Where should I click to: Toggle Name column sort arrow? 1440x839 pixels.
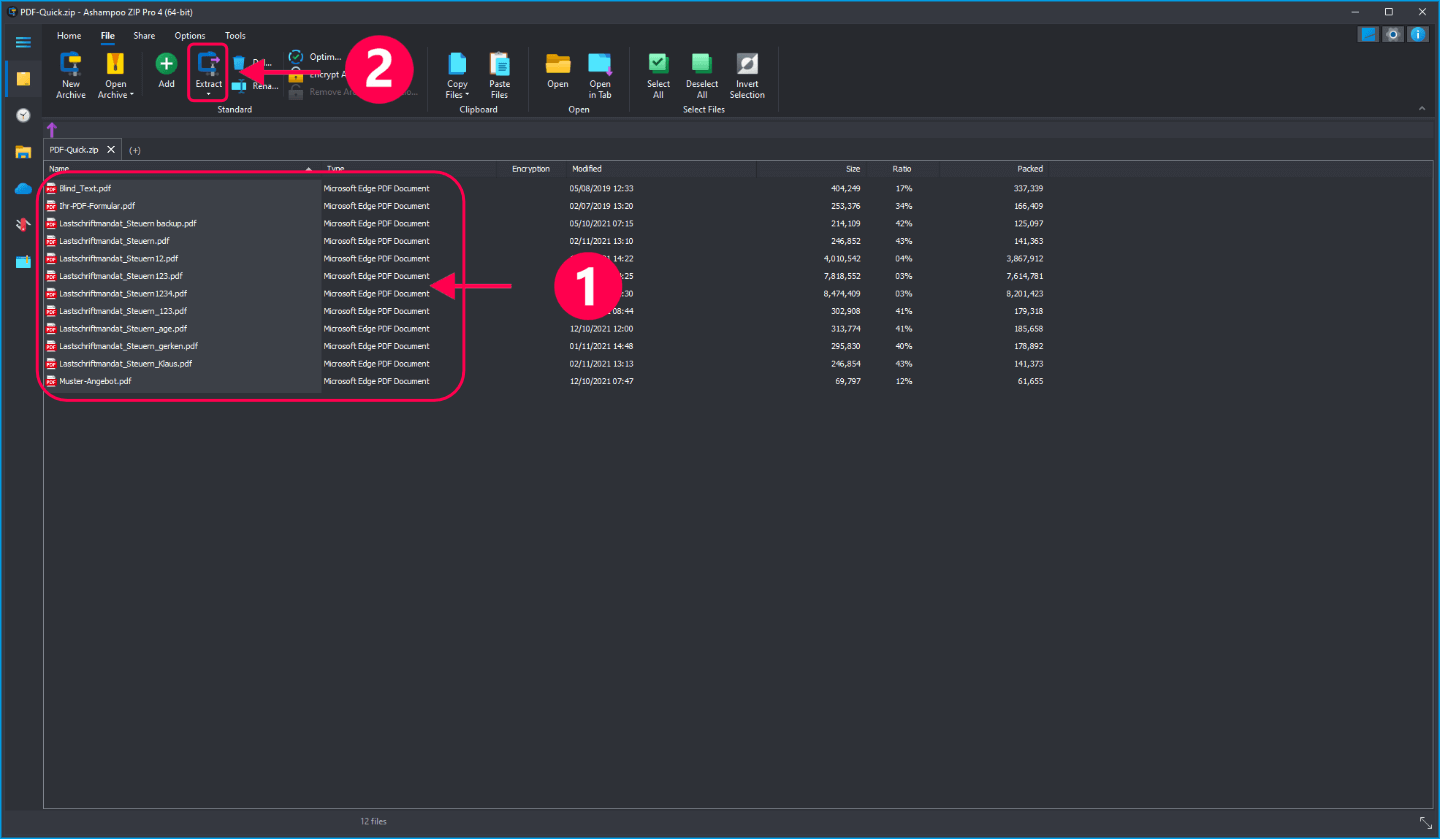(x=308, y=169)
